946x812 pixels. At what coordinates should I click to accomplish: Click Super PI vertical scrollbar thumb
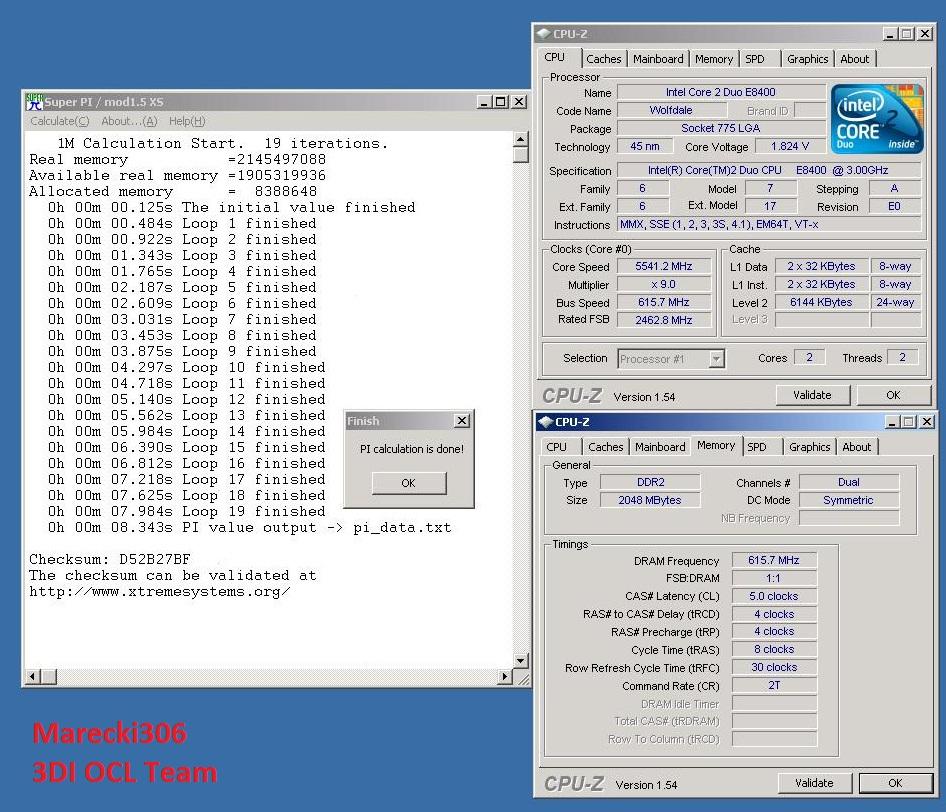(521, 155)
